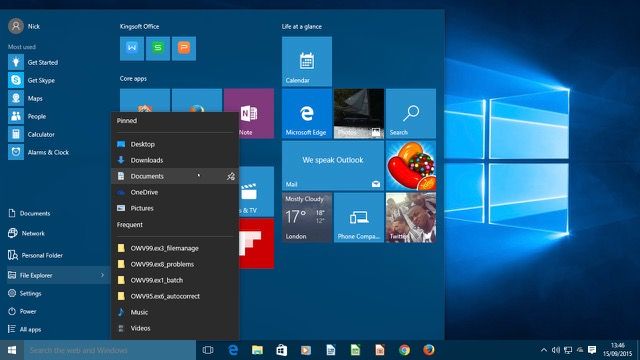This screenshot has width=640, height=360.
Task: Open Maps from most used list
Action: 25,98
